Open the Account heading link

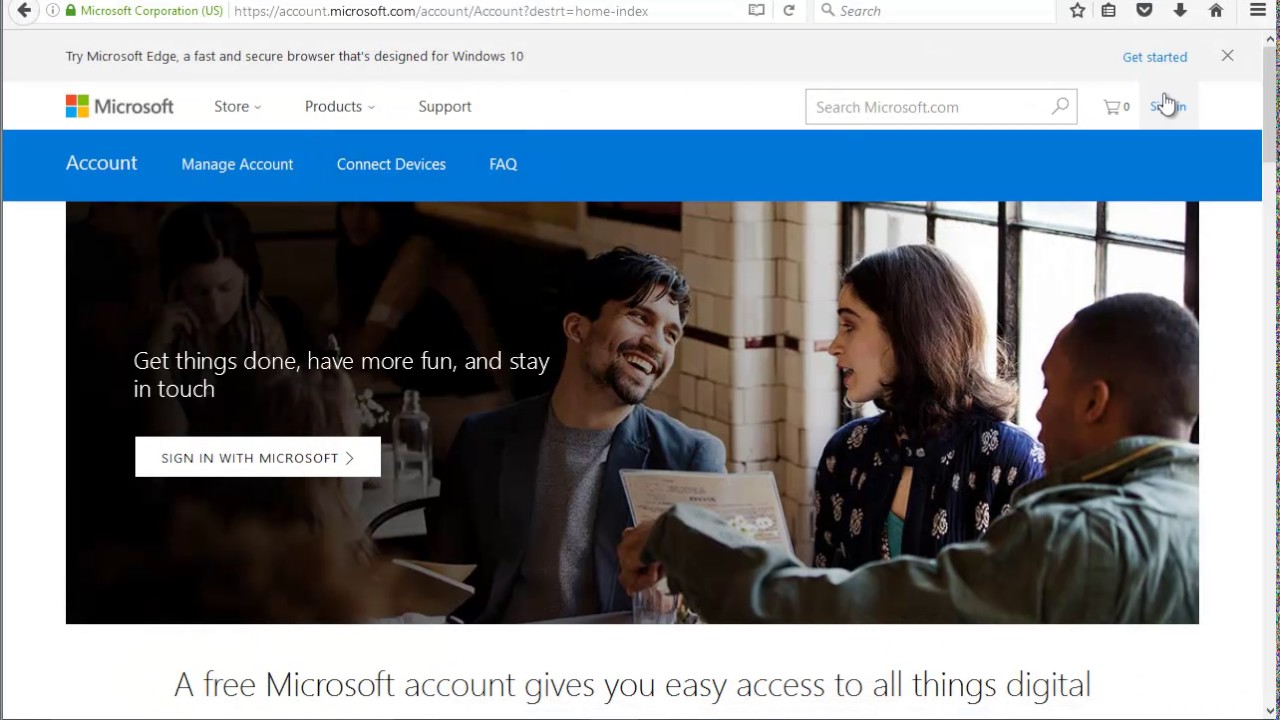pos(101,163)
